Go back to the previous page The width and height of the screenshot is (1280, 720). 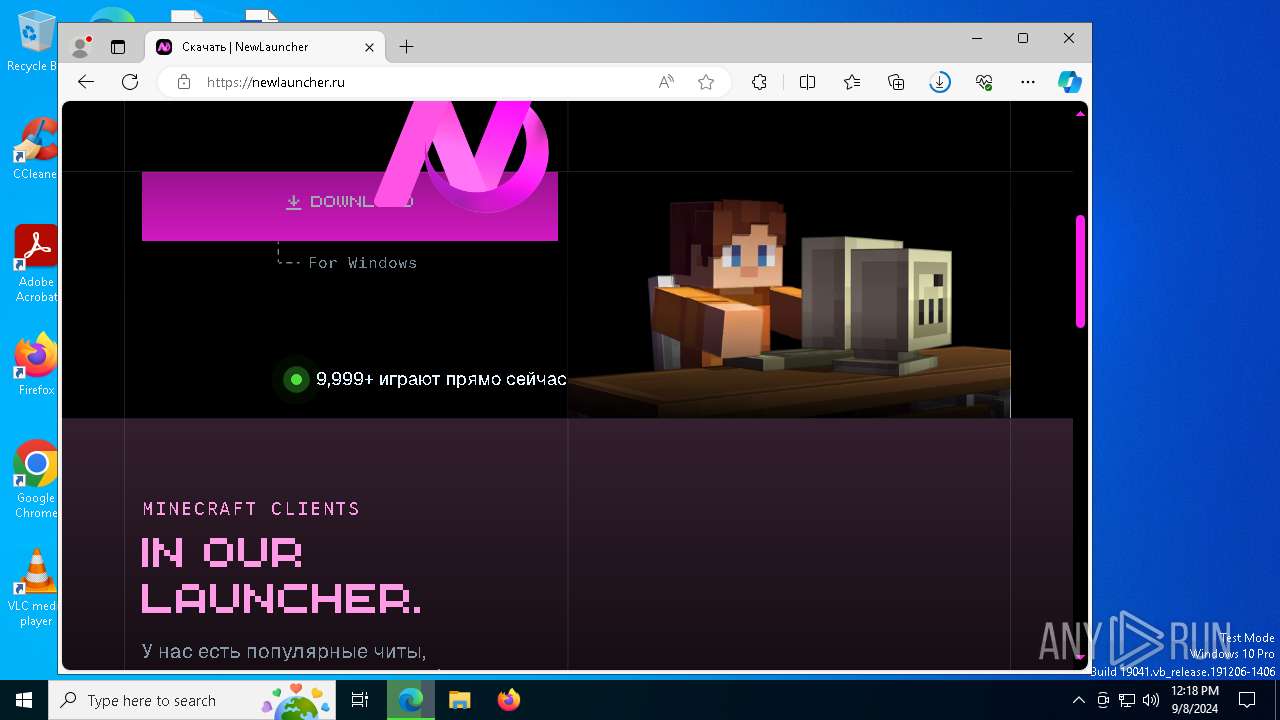[x=86, y=82]
